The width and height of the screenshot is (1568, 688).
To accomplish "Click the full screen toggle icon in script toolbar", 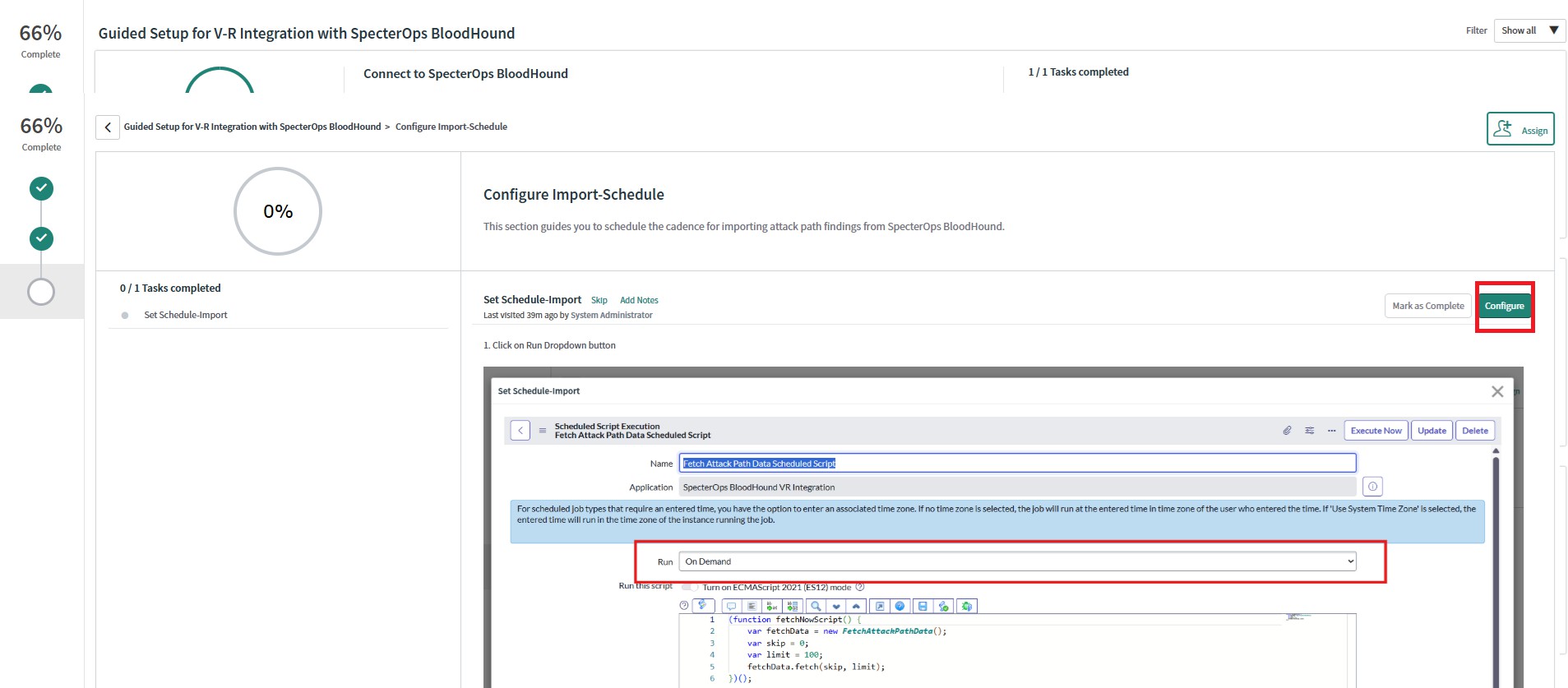I will [x=880, y=606].
